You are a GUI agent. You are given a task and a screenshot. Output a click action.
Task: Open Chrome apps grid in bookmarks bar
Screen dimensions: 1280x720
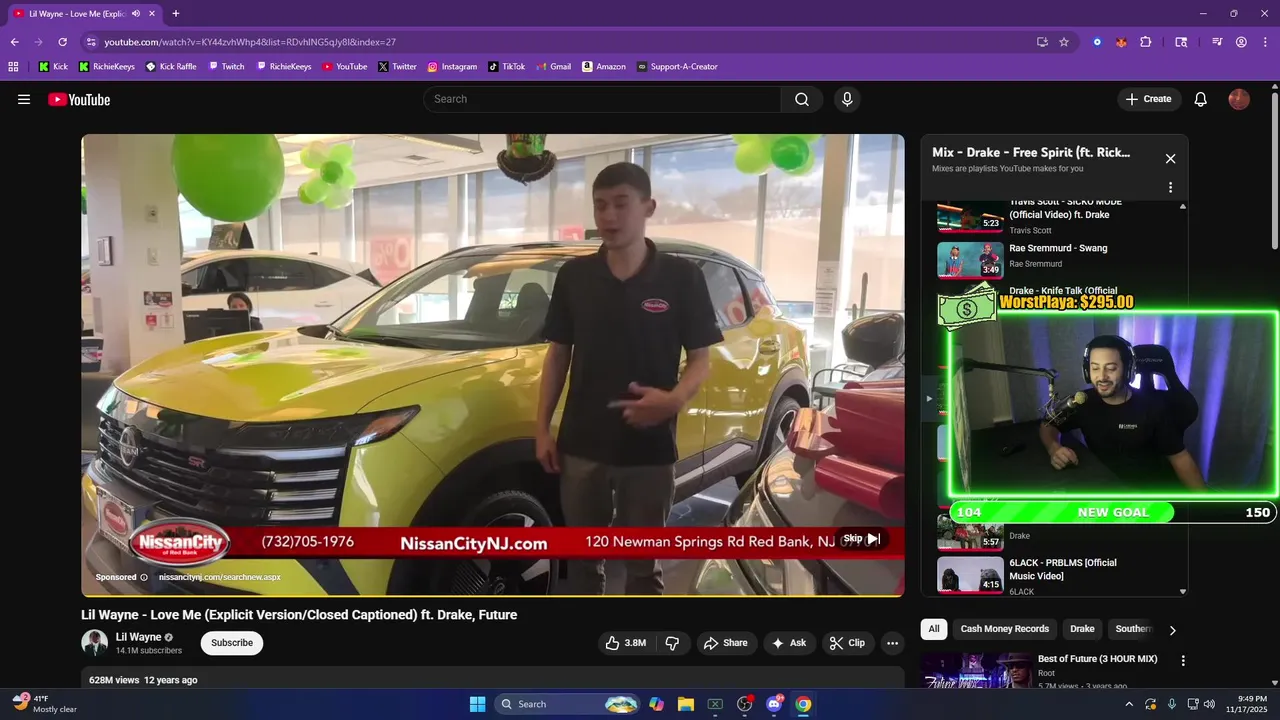[x=13, y=67]
